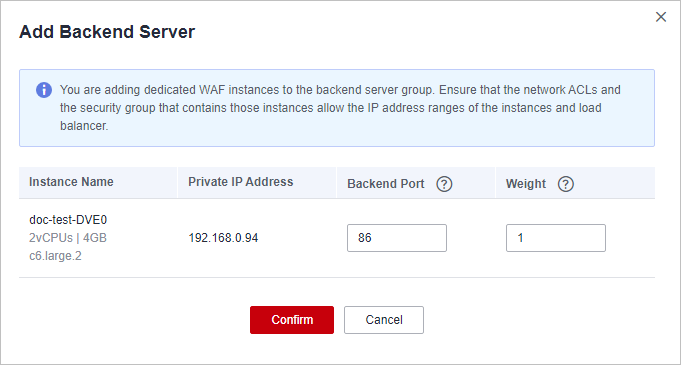Confirm adding the backend server

click(292, 320)
